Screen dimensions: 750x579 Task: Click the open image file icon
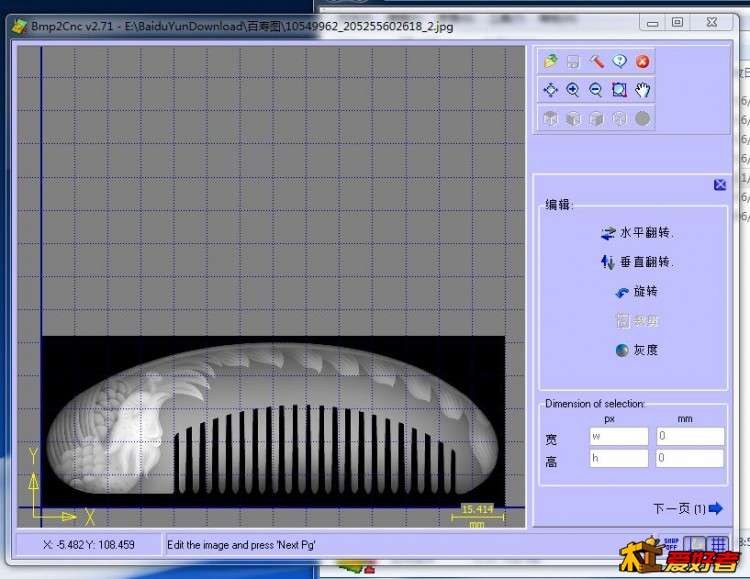click(x=550, y=62)
